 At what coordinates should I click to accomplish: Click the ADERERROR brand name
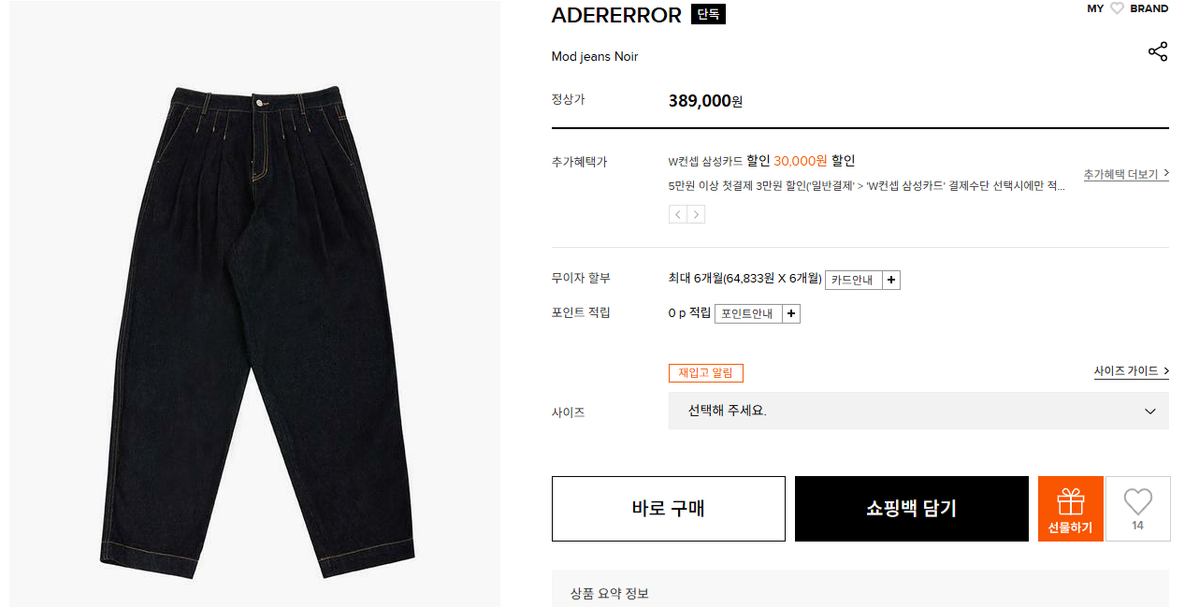(x=616, y=15)
